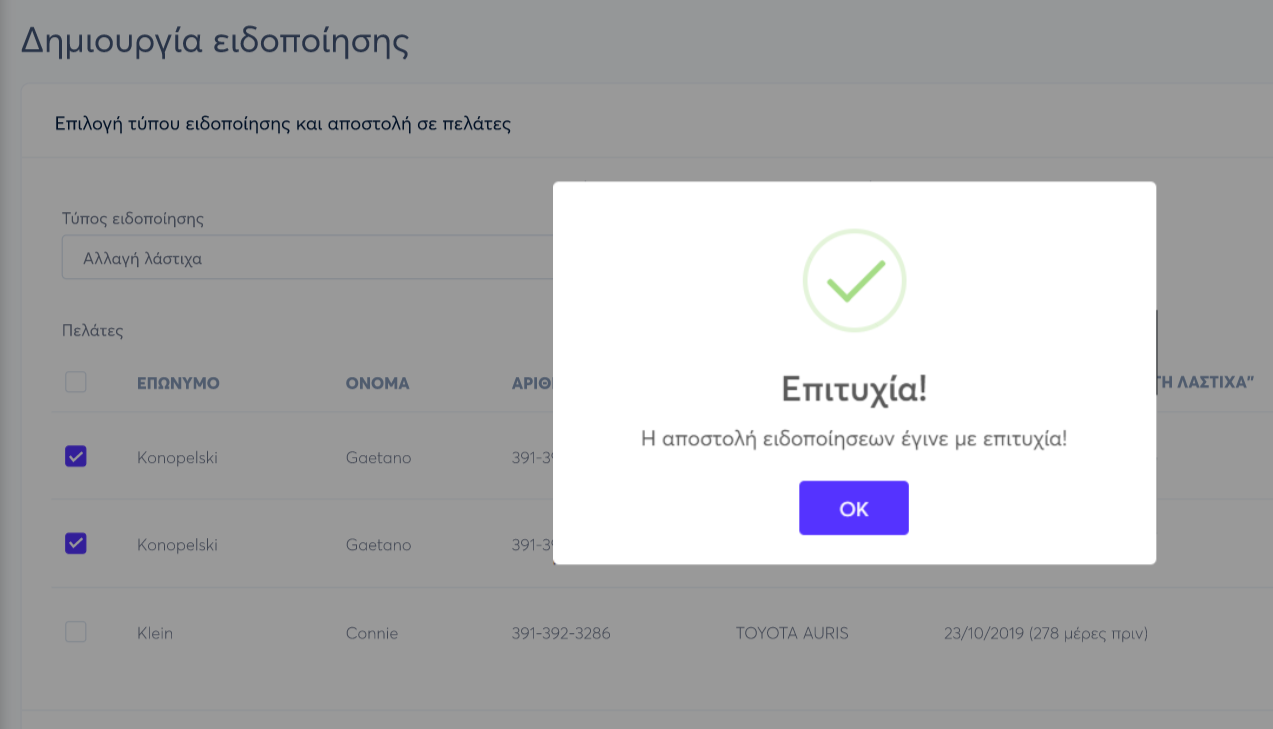Viewport: 1273px width, 729px height.
Task: Click the 23/10/2019 date cell
Action: [1045, 633]
